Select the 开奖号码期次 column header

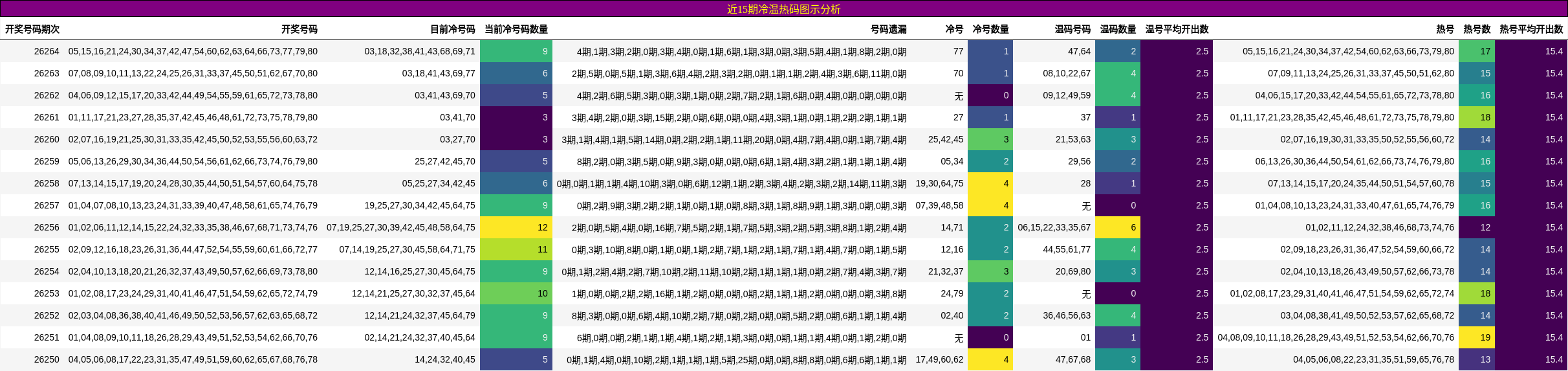32,29
